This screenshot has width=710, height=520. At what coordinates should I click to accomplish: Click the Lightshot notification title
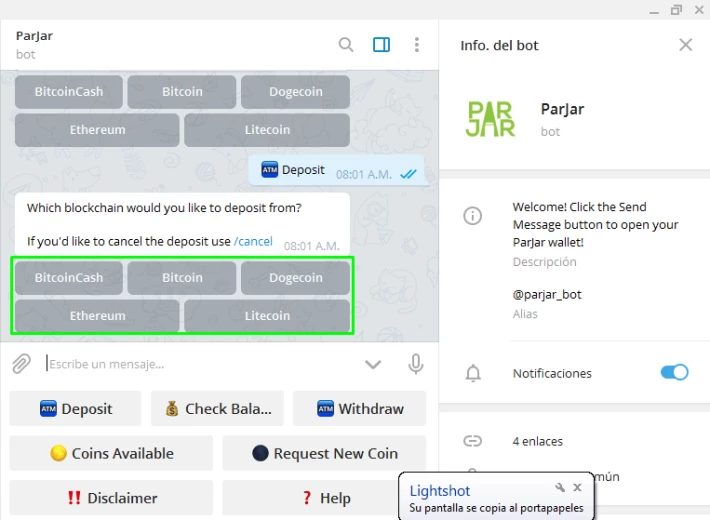click(x=440, y=491)
